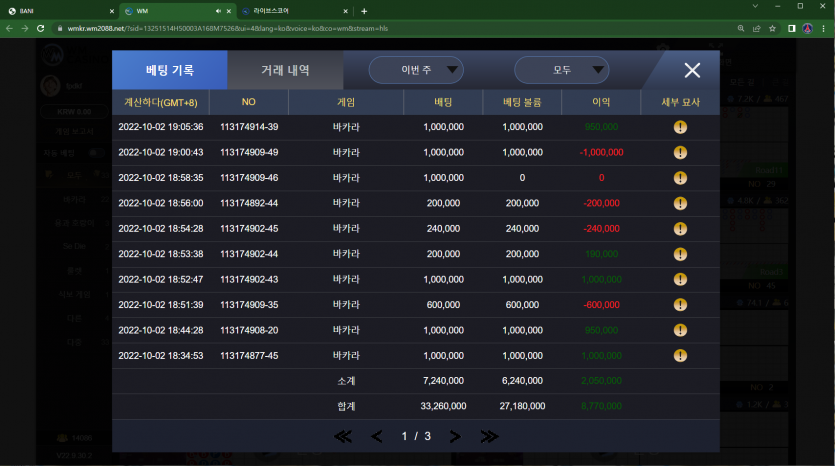Select the profit value -1,000,000
835x466 pixels.
(601, 152)
